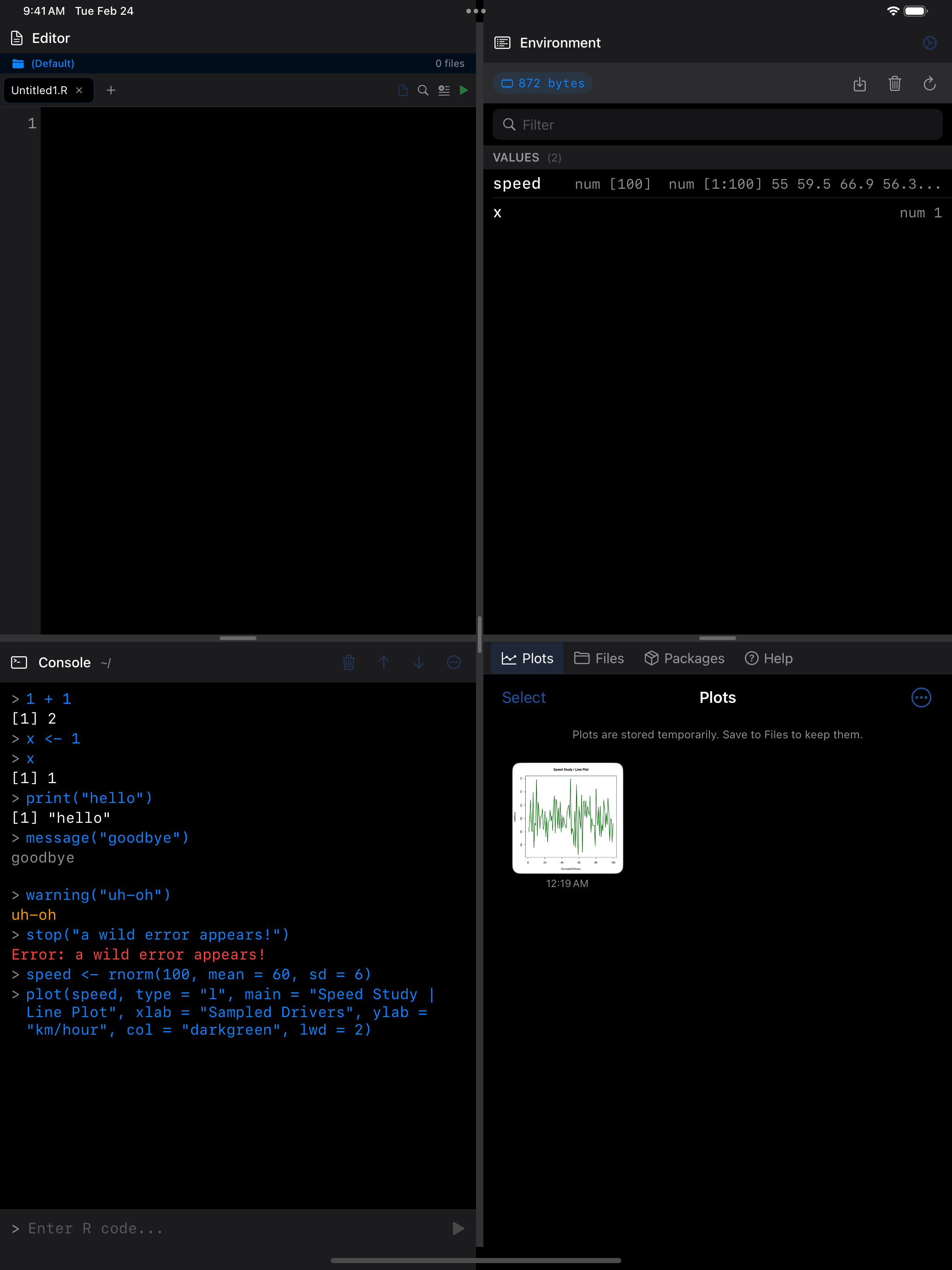Open Environment settings gear
This screenshot has width=952, height=1270.
[929, 42]
